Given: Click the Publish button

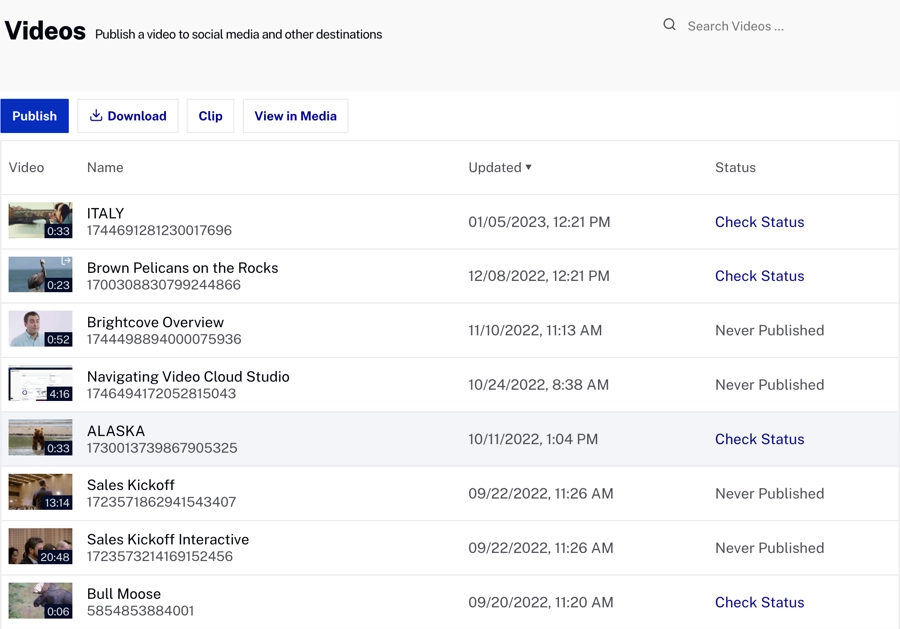Looking at the screenshot, I should (x=35, y=116).
